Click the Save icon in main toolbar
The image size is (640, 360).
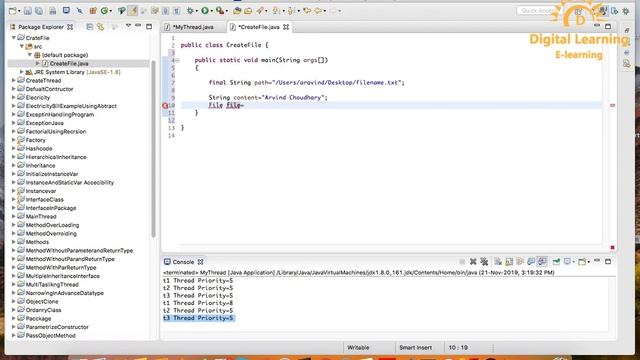(x=27, y=11)
